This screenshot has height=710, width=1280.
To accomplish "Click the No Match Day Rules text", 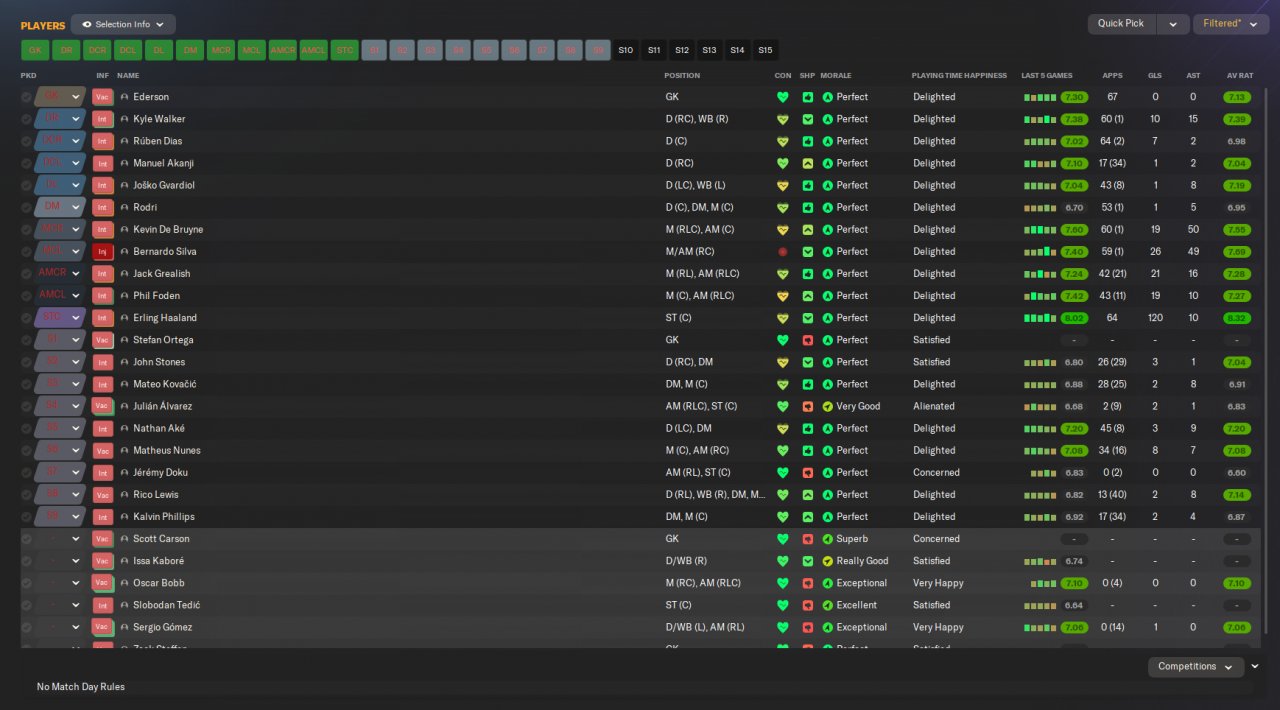I will point(81,687).
